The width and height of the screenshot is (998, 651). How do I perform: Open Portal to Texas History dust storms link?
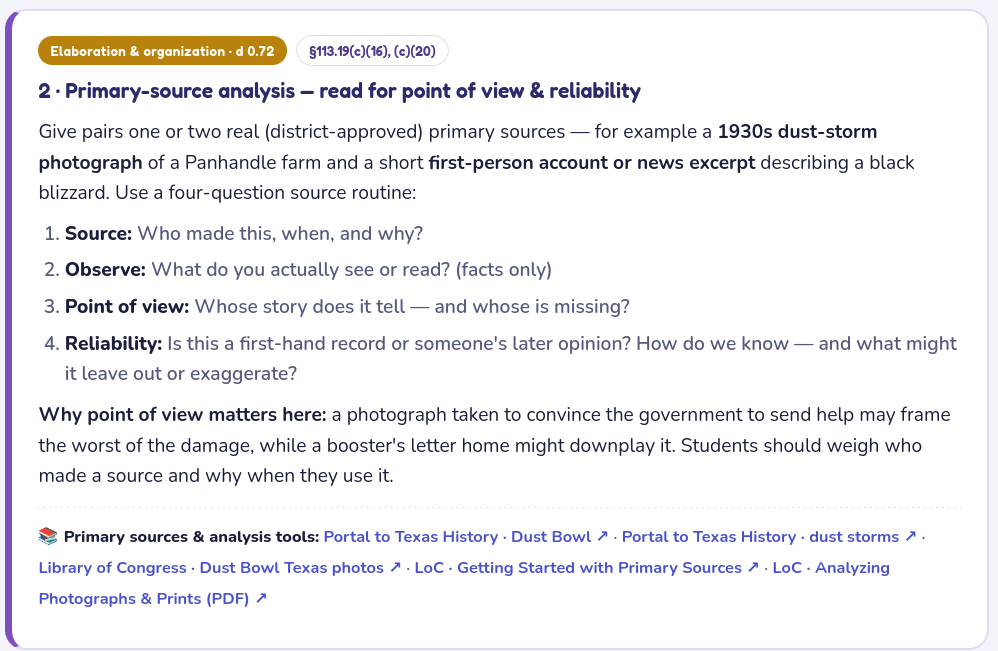(769, 536)
